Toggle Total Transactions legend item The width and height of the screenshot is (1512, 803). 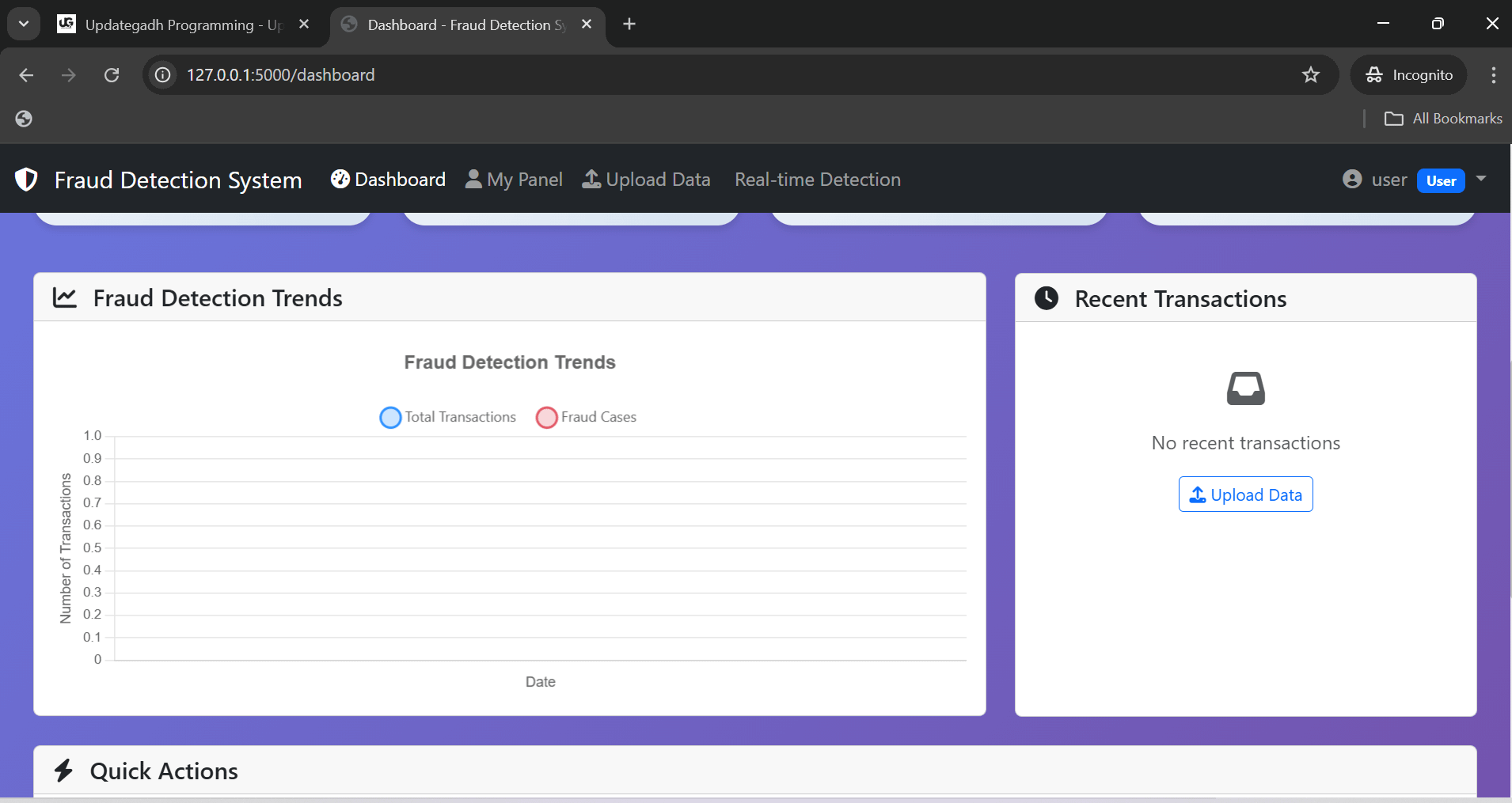coord(448,417)
